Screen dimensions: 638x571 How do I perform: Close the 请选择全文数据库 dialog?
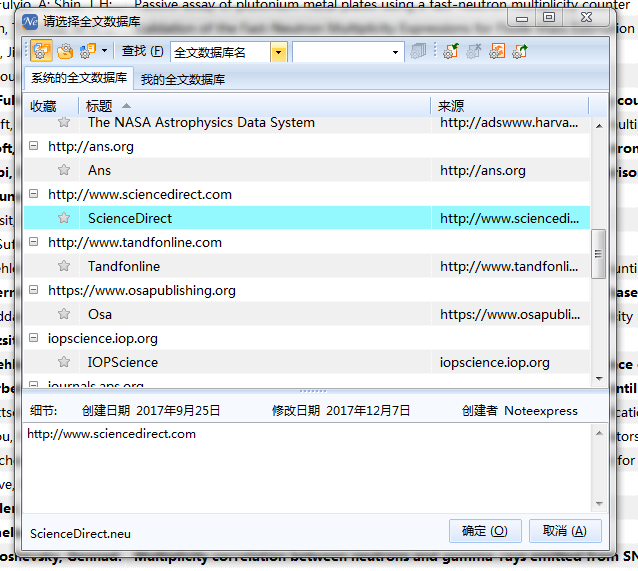pos(586,17)
